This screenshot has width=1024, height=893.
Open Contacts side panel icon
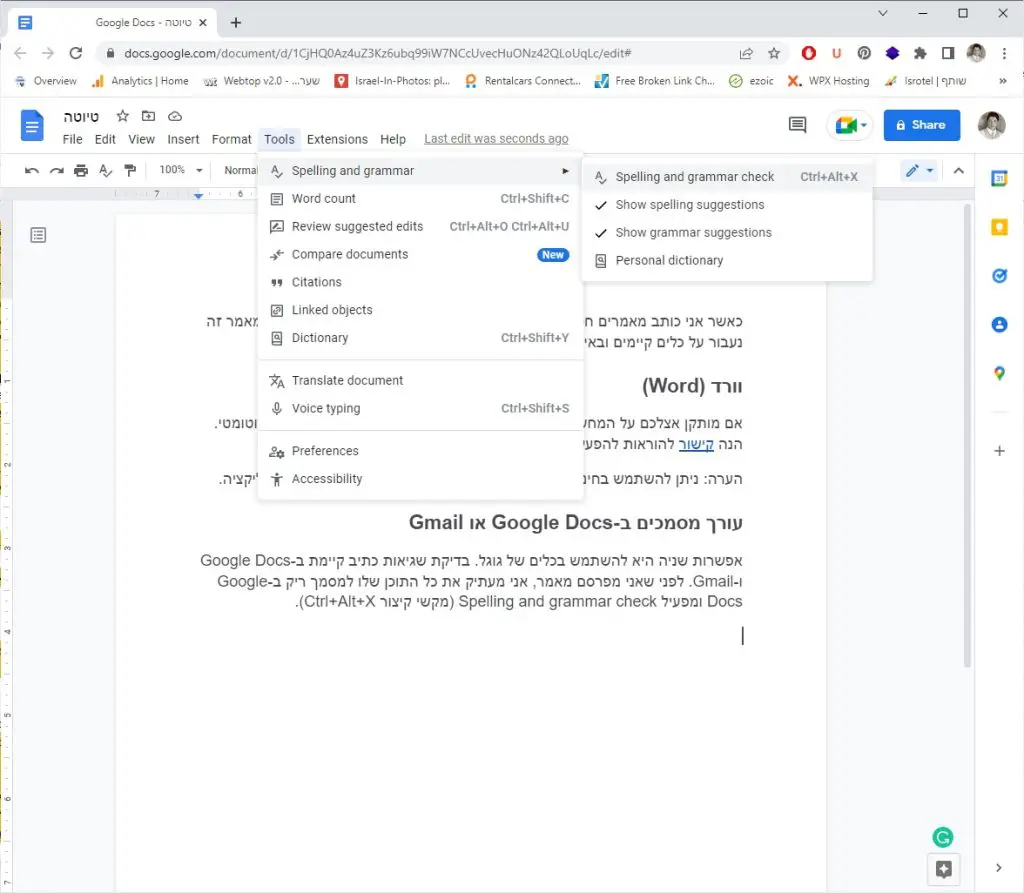999,324
